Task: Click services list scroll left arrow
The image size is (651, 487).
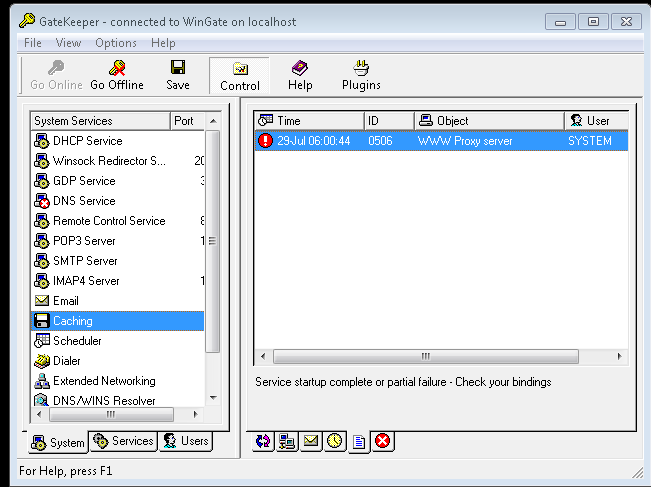Action: coord(39,414)
